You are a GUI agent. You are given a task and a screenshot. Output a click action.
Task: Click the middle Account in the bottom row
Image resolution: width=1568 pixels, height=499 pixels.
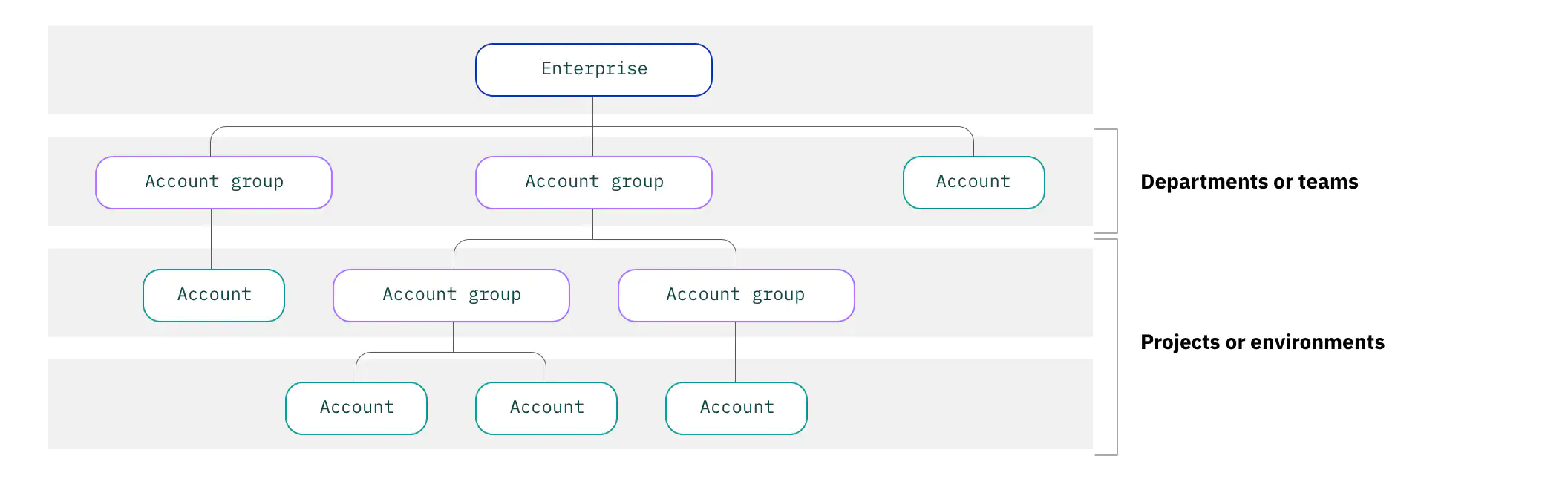546,408
